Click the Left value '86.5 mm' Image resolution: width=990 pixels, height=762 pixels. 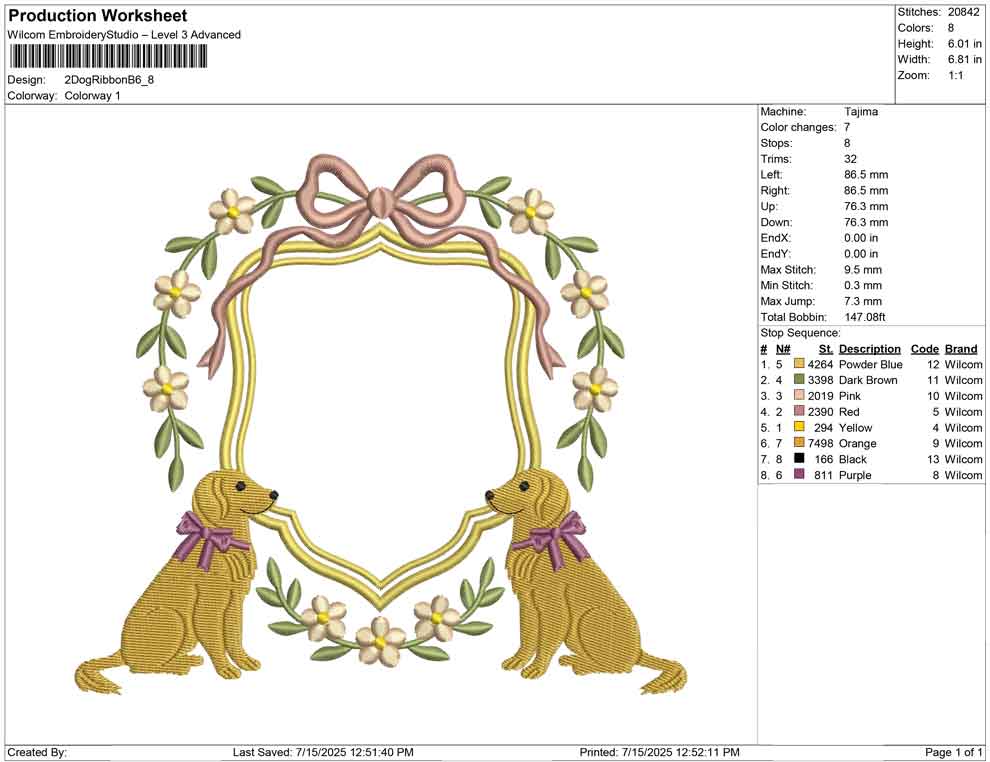(866, 175)
